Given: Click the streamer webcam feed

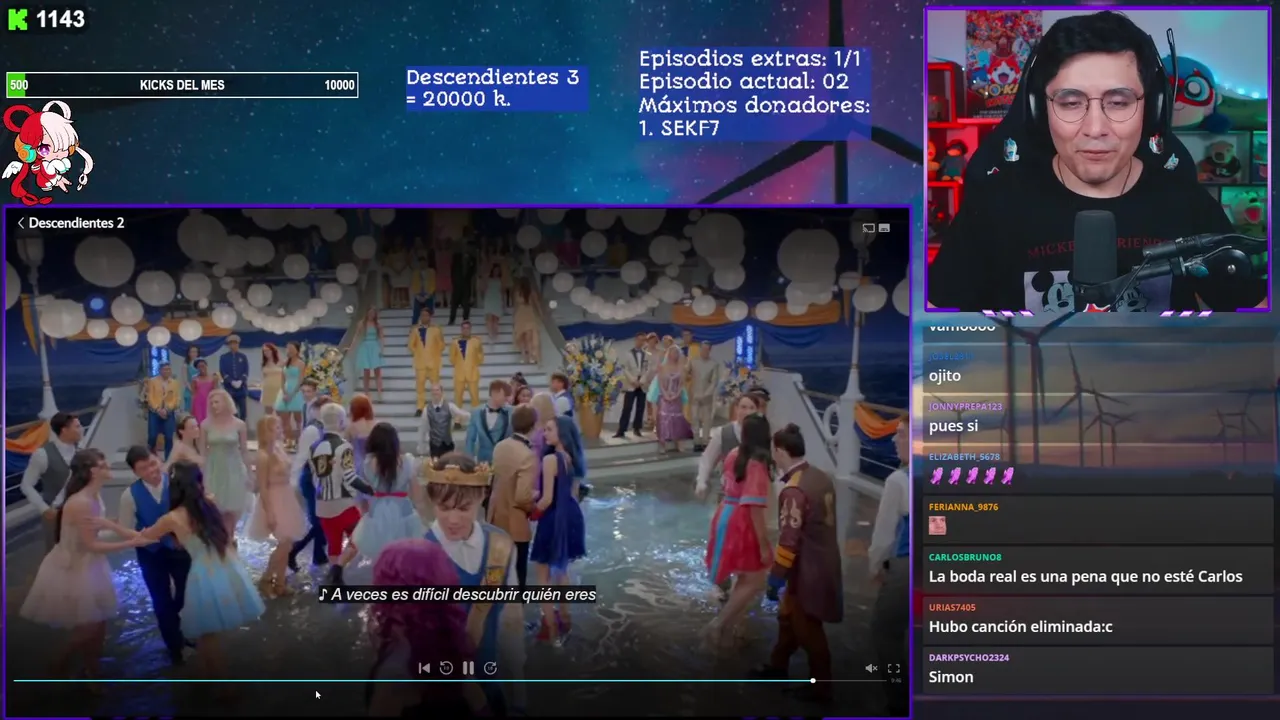Looking at the screenshot, I should tap(1098, 160).
